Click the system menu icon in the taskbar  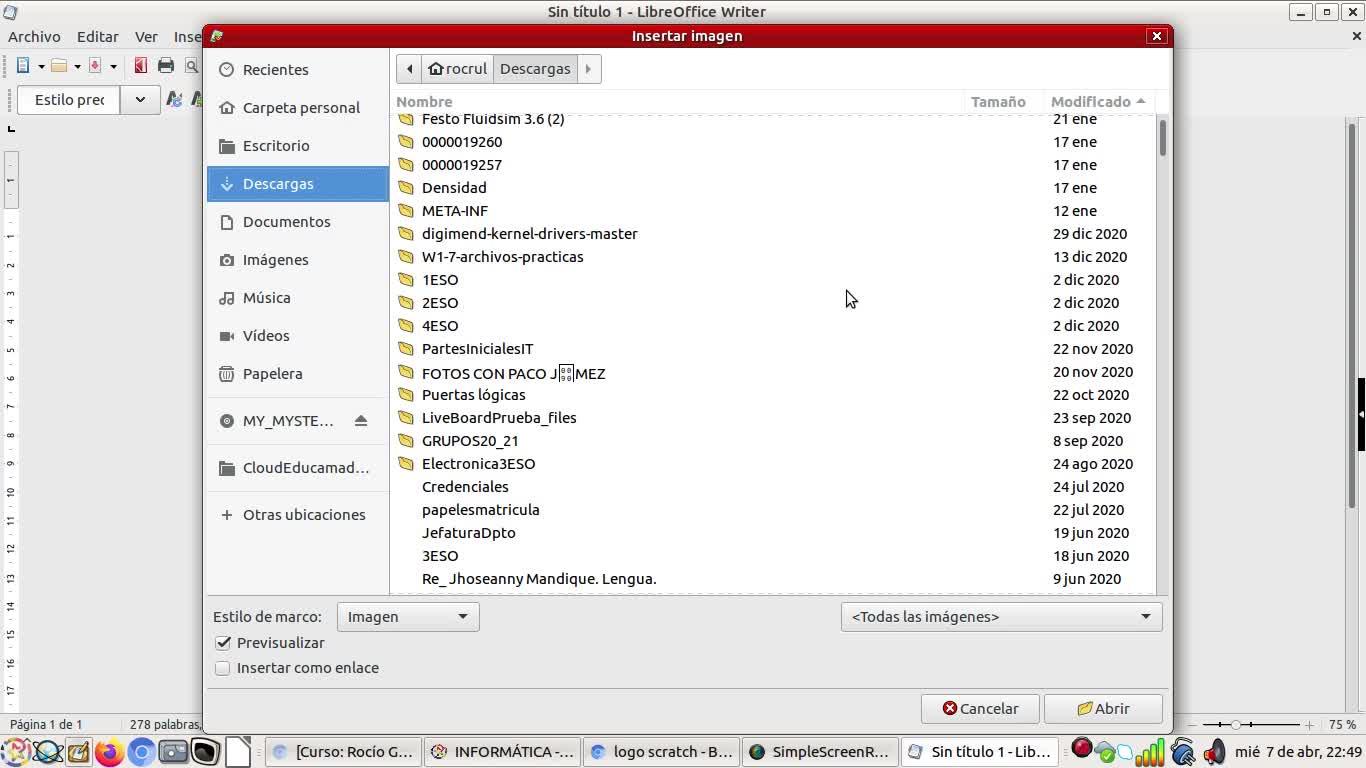point(15,752)
